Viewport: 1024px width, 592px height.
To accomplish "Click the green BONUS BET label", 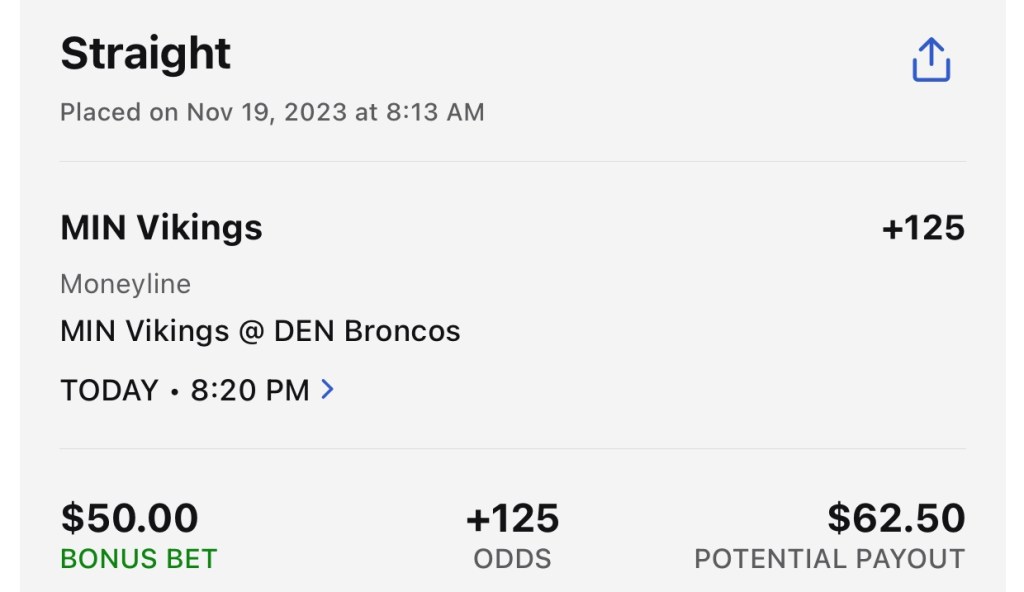I will pos(138,559).
